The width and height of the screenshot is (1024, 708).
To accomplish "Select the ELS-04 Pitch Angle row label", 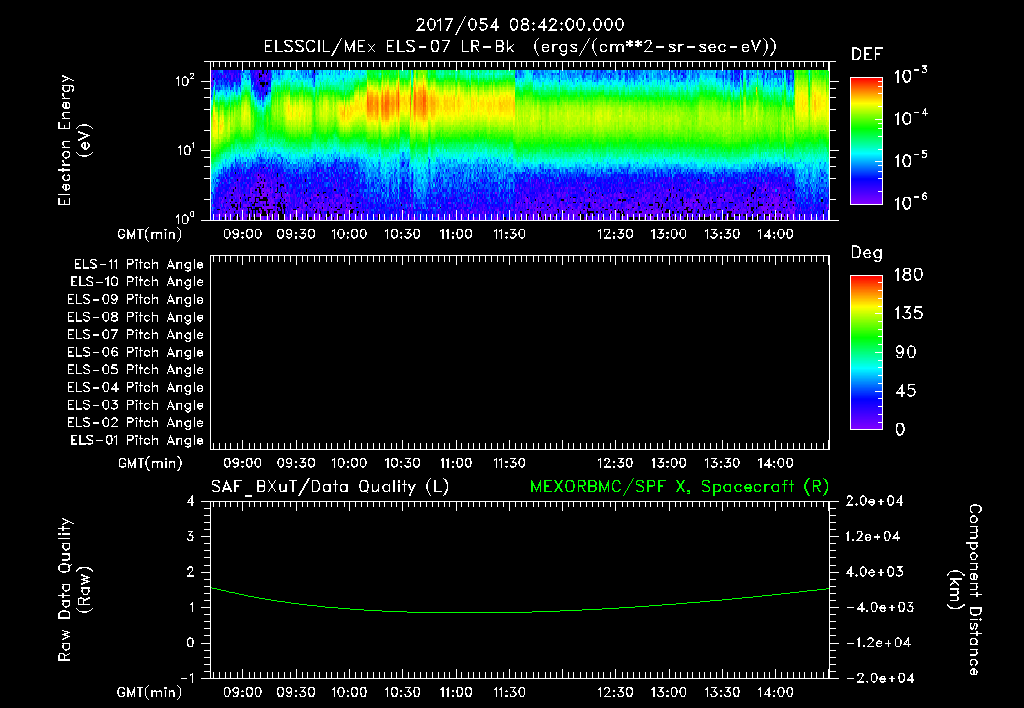I will (135, 387).
